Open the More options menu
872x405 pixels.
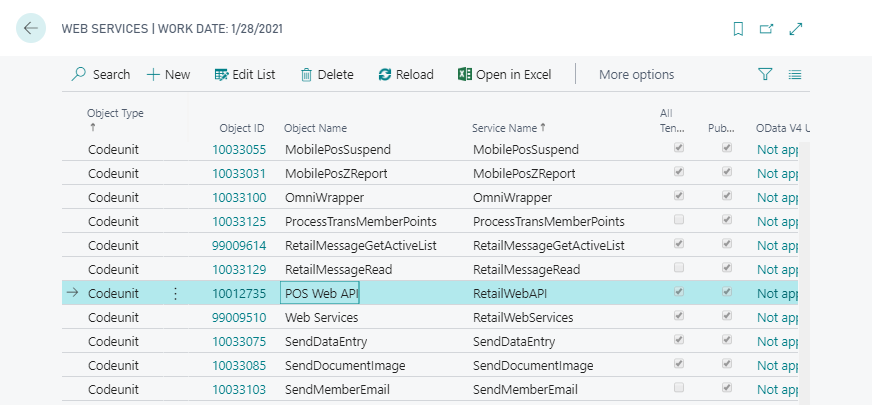click(x=636, y=74)
